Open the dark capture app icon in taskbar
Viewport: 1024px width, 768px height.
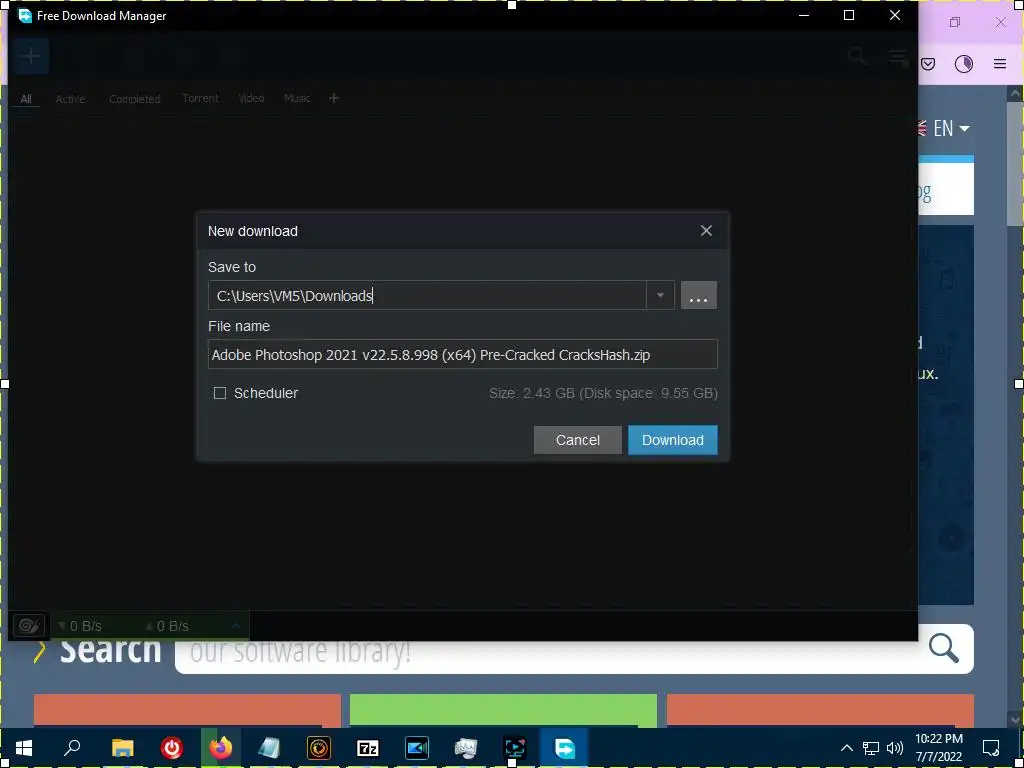pyautogui.click(x=515, y=748)
